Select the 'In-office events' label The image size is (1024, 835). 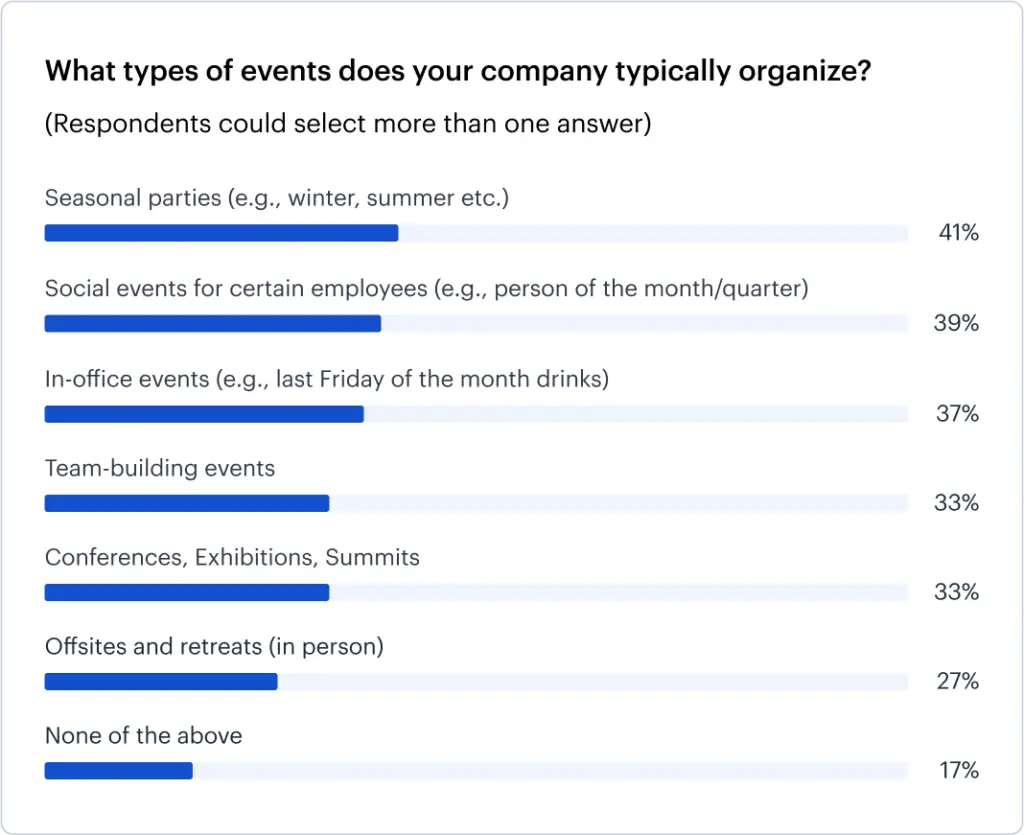click(x=327, y=379)
